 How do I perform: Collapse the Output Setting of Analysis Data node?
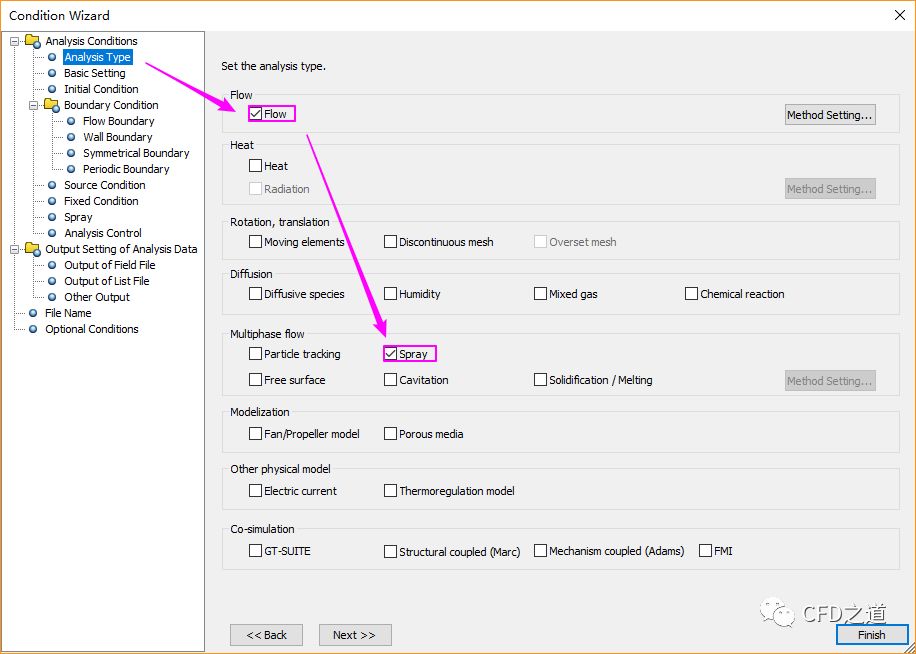[x=15, y=249]
